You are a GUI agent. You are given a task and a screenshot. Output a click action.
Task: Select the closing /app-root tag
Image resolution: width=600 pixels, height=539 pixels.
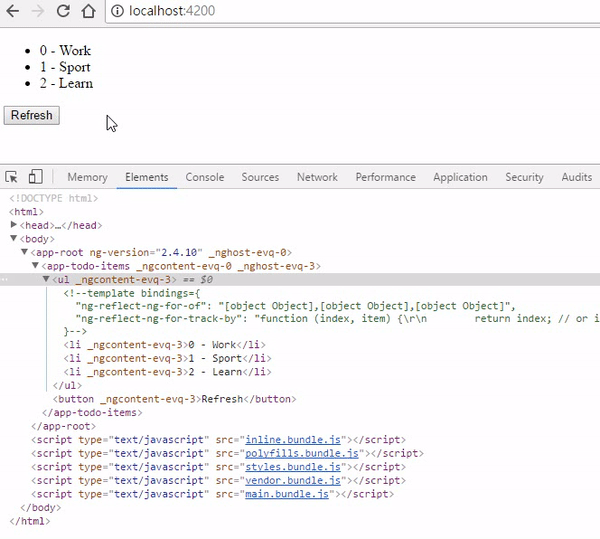pyautogui.click(x=64, y=426)
